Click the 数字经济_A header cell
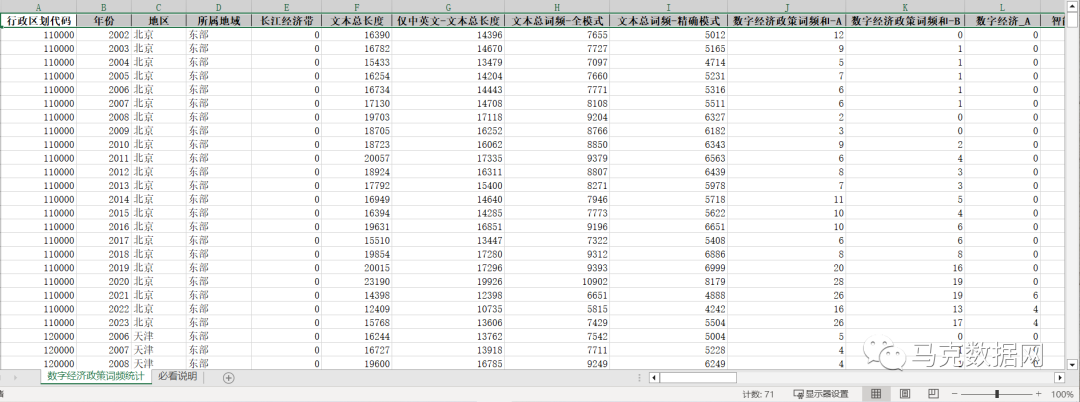1080x402 pixels. click(x=1002, y=21)
